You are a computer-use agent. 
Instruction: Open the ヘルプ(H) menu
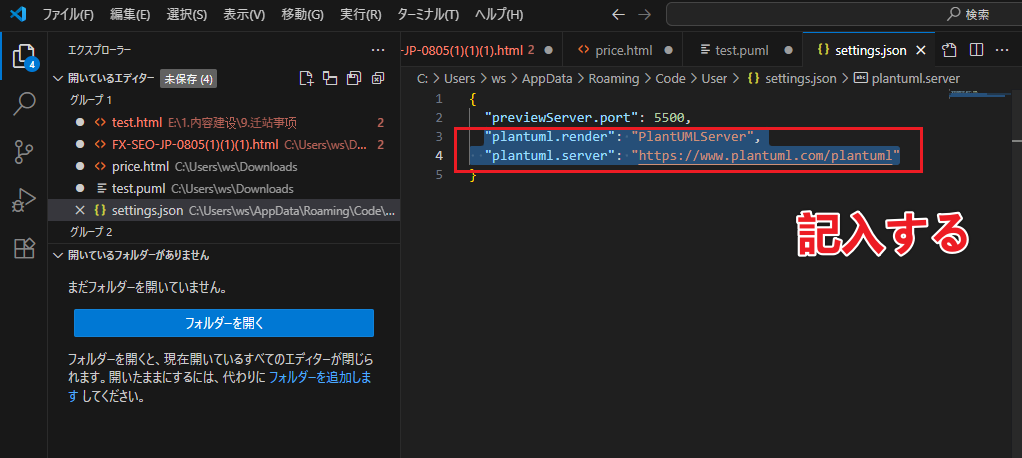coord(499,14)
